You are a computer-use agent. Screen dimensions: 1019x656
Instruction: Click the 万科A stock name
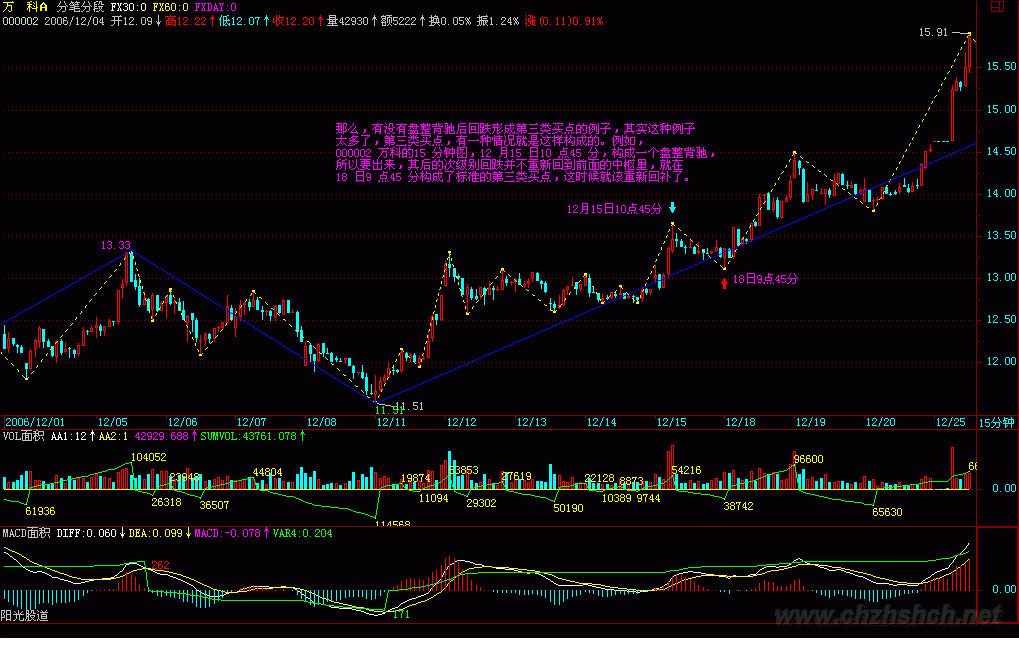point(23,7)
